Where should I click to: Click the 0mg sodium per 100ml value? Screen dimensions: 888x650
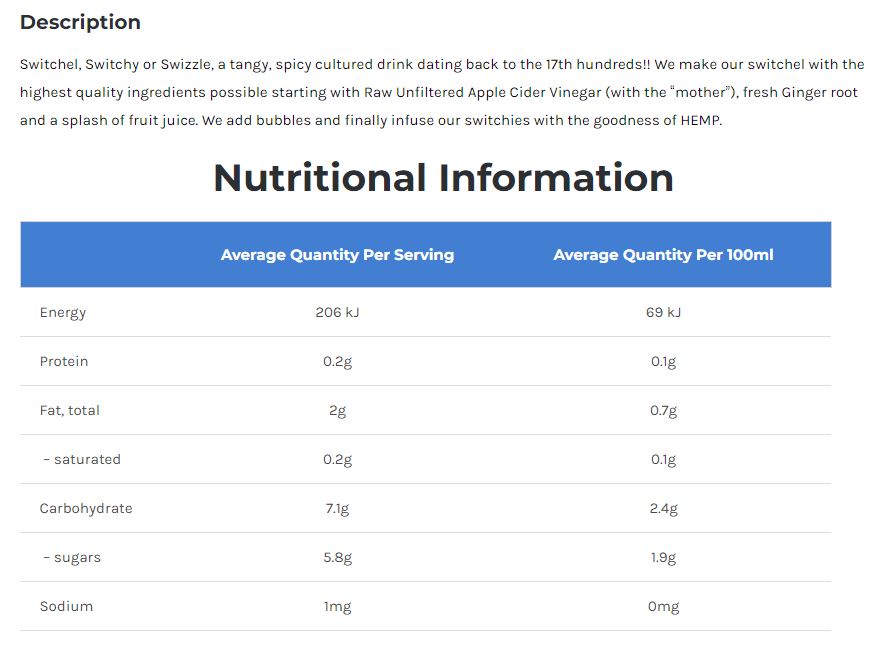(x=663, y=607)
